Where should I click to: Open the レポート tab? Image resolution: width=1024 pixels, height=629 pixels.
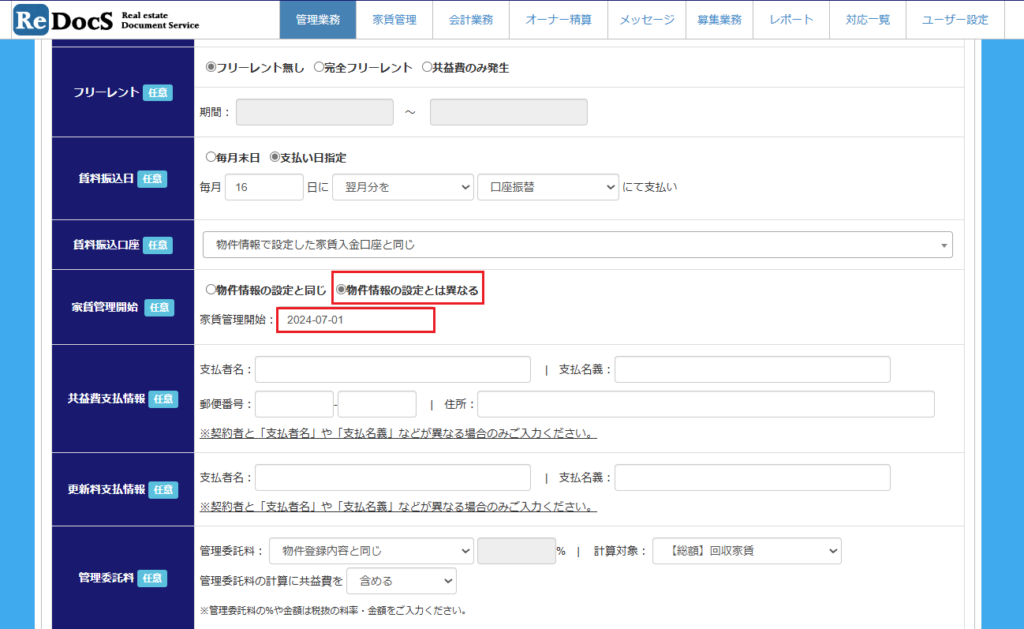[791, 20]
